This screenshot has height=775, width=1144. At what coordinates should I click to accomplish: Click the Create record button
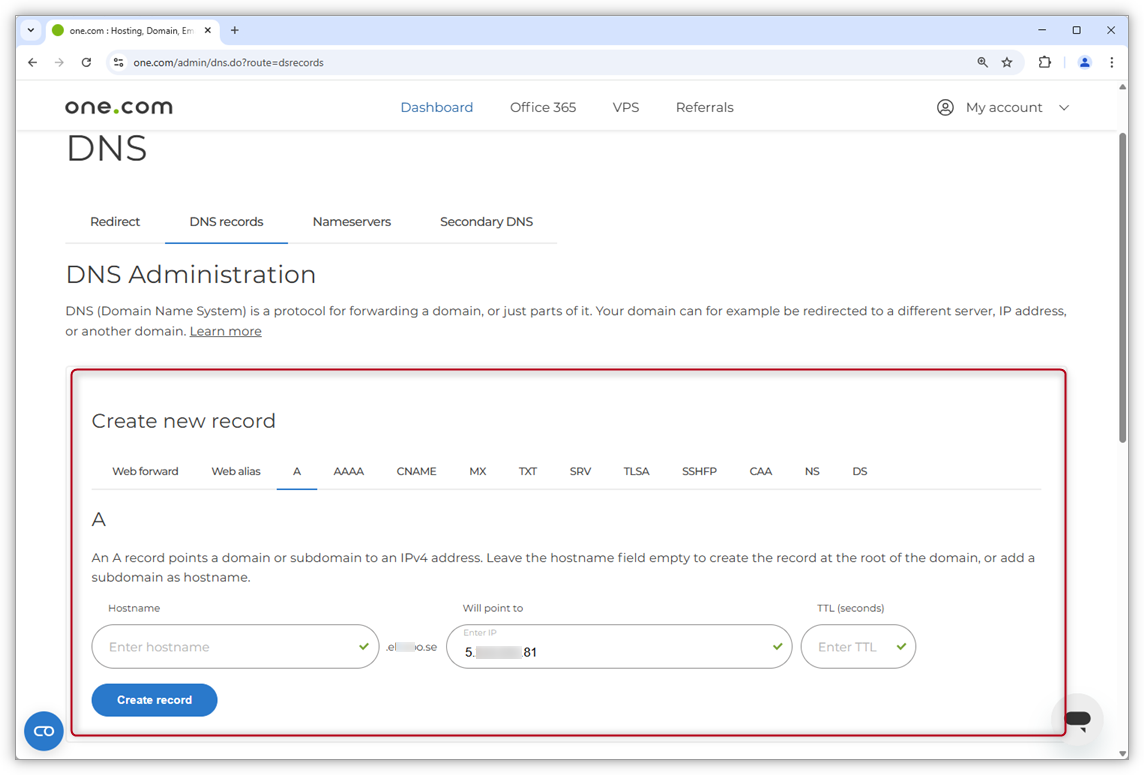(x=154, y=700)
